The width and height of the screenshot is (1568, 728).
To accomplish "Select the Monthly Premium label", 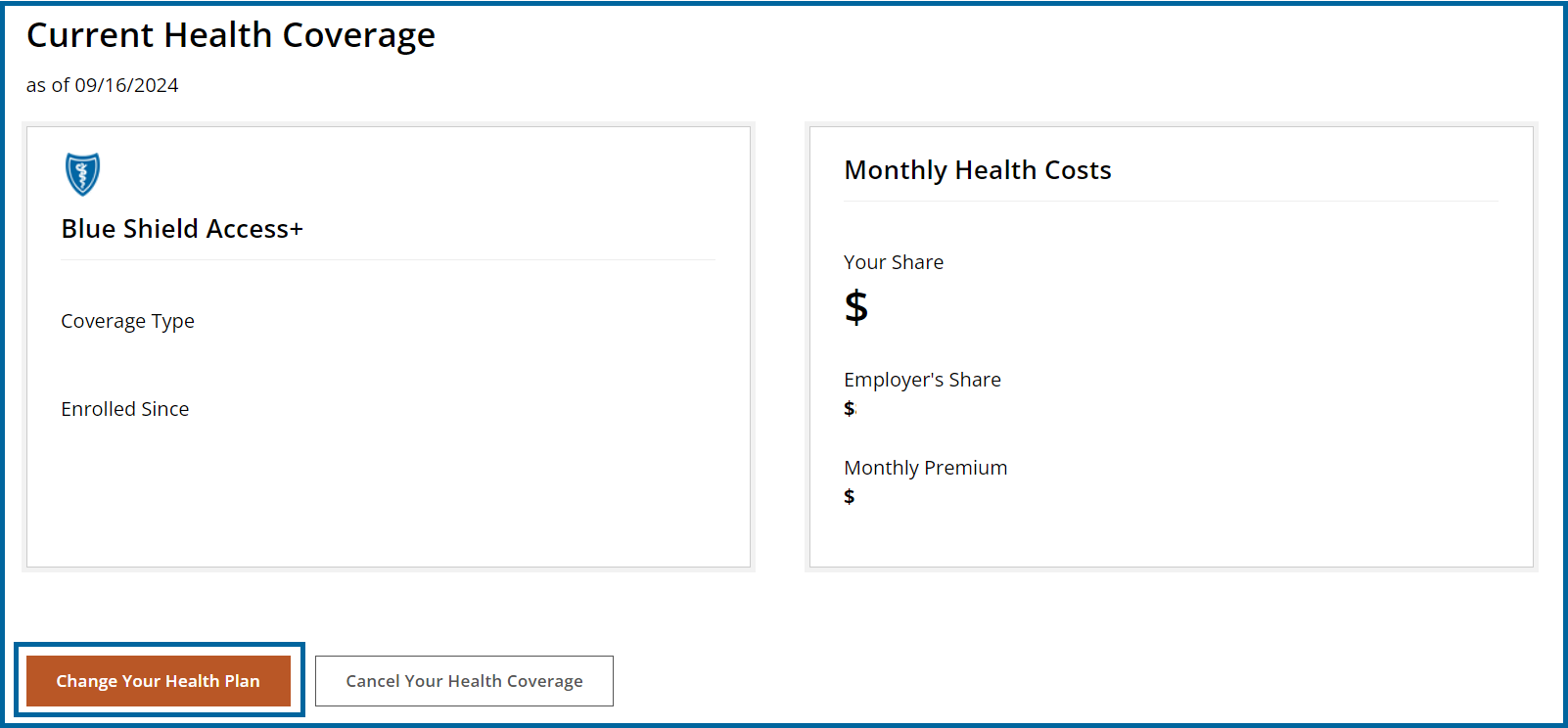I will (925, 468).
